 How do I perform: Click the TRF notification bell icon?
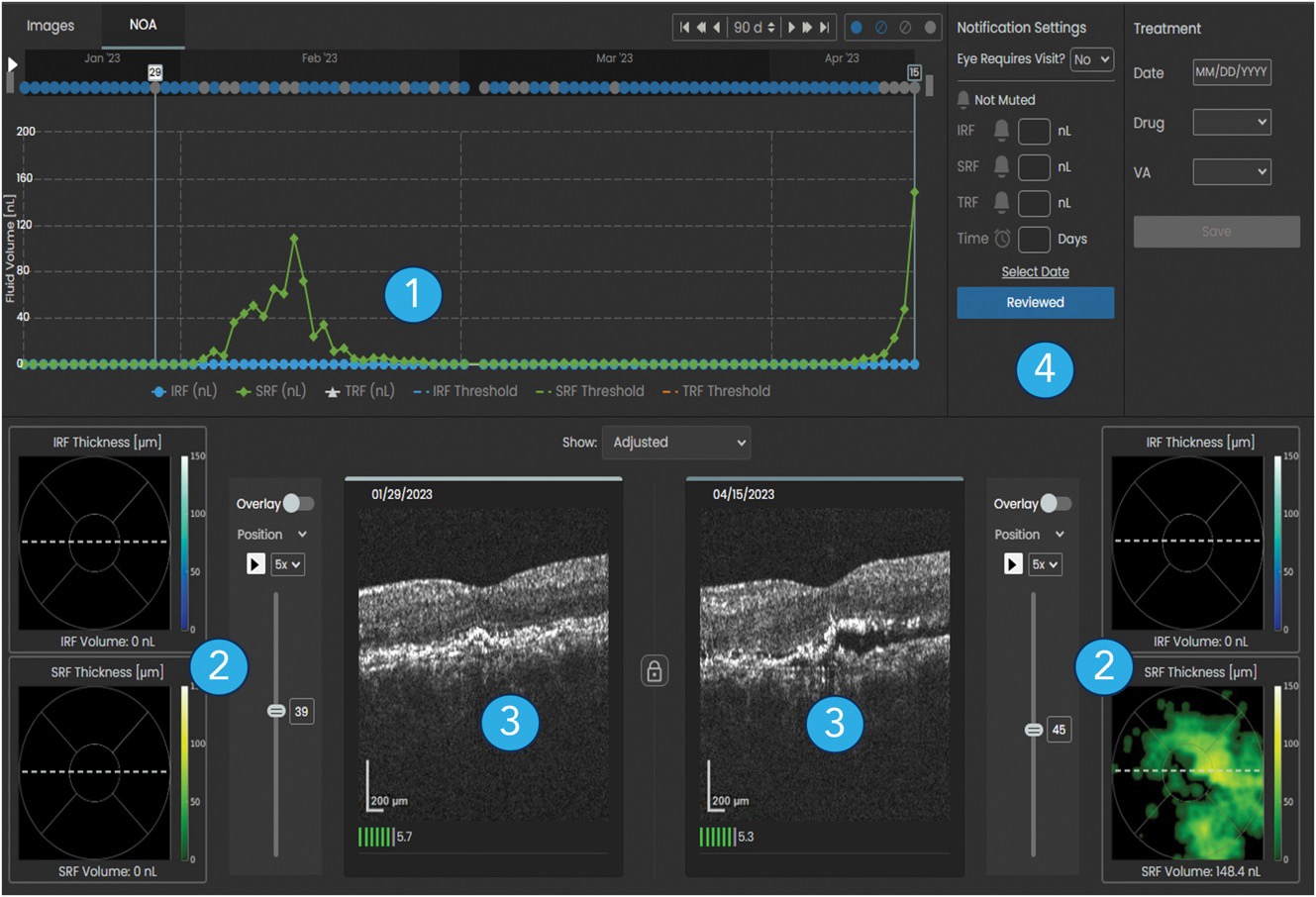1001,202
